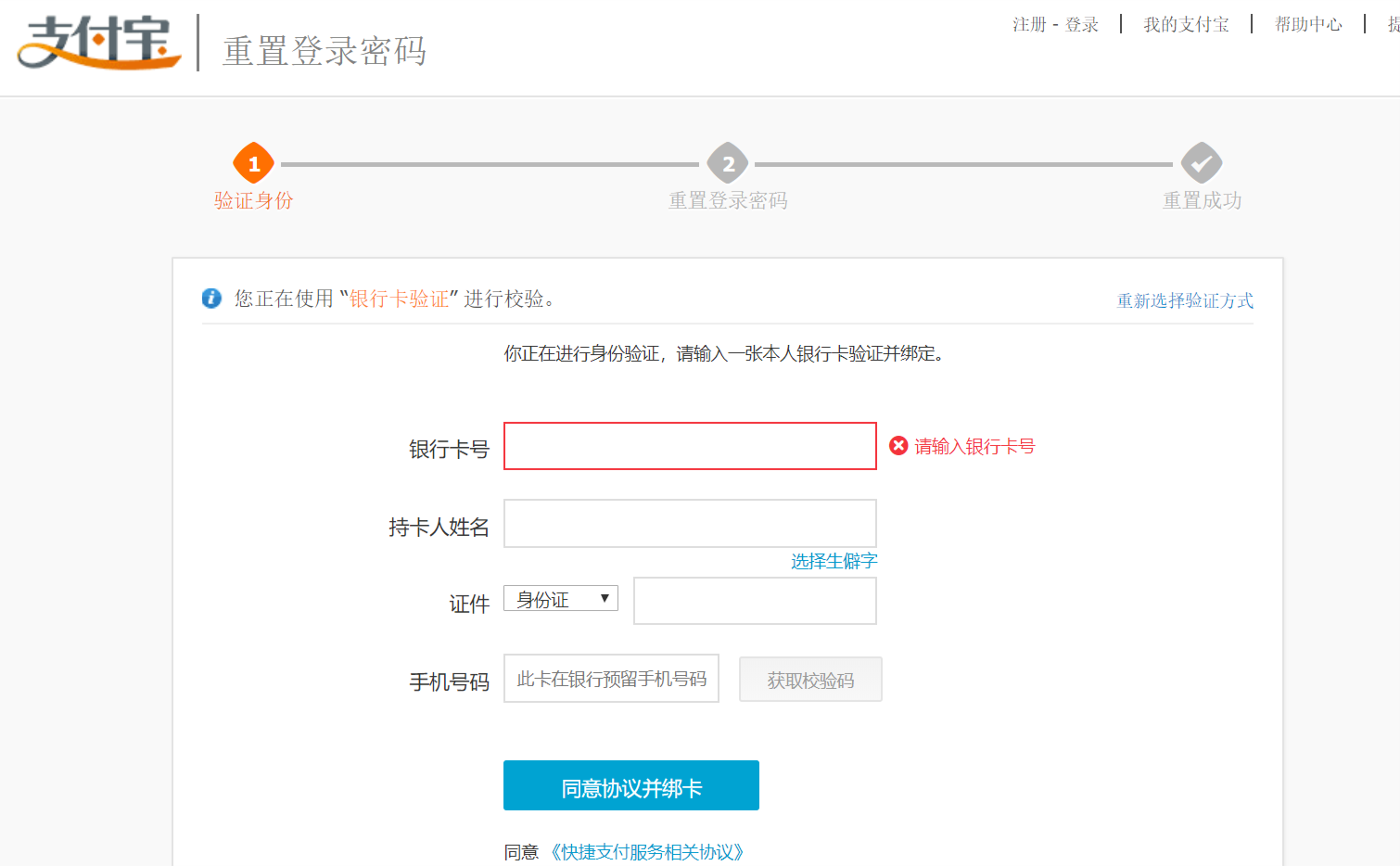Screen dimensions: 1400x866
Task: Click the blue info icon
Action: coord(211,299)
